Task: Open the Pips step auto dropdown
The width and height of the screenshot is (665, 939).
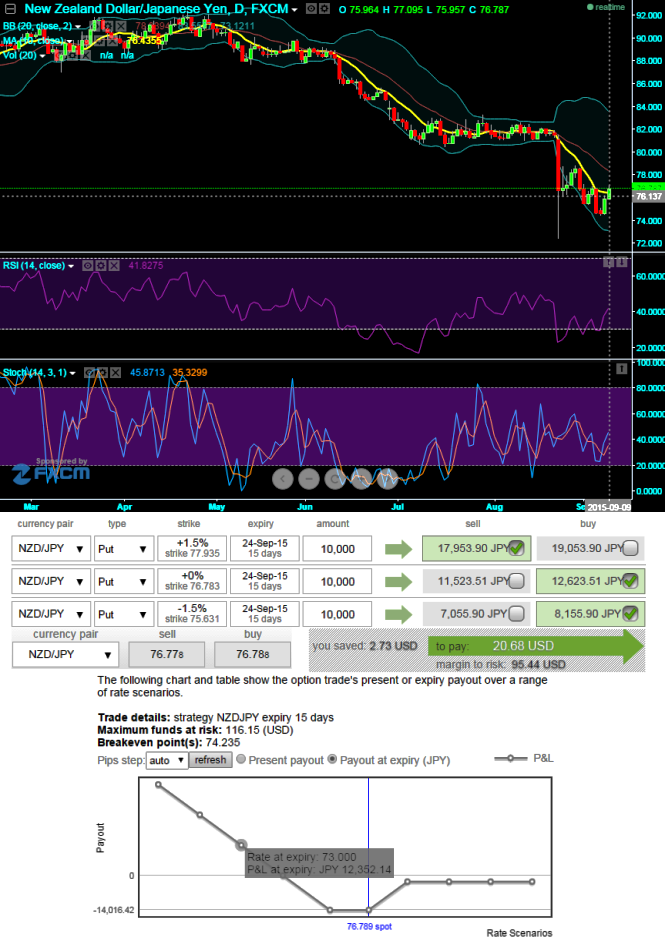Action: (167, 760)
